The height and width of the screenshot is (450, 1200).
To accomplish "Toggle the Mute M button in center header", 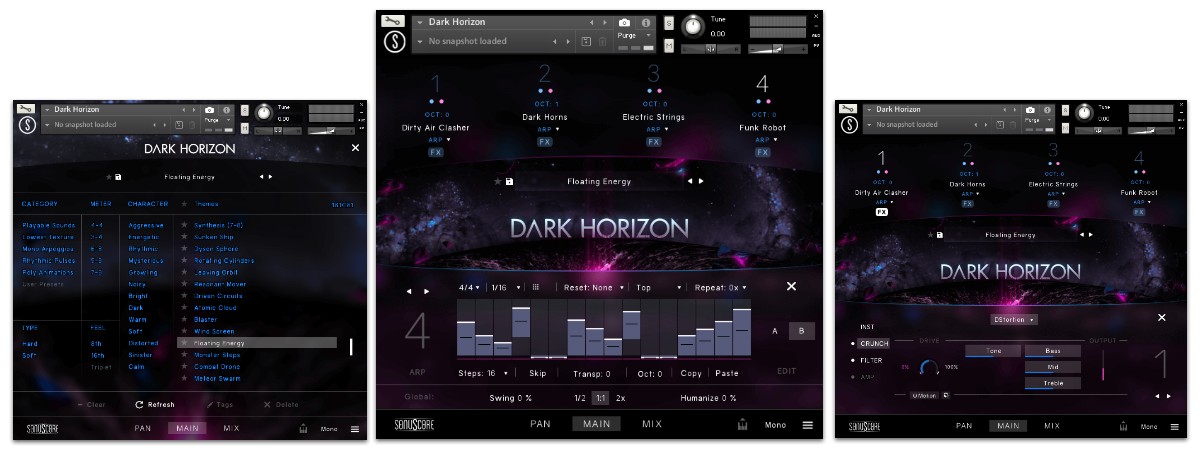I will point(668,44).
